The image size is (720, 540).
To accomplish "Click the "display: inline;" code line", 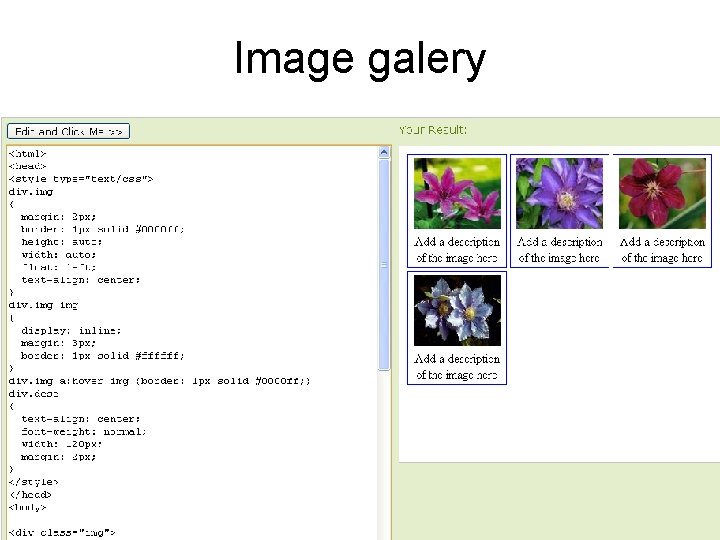I will pos(71,330).
